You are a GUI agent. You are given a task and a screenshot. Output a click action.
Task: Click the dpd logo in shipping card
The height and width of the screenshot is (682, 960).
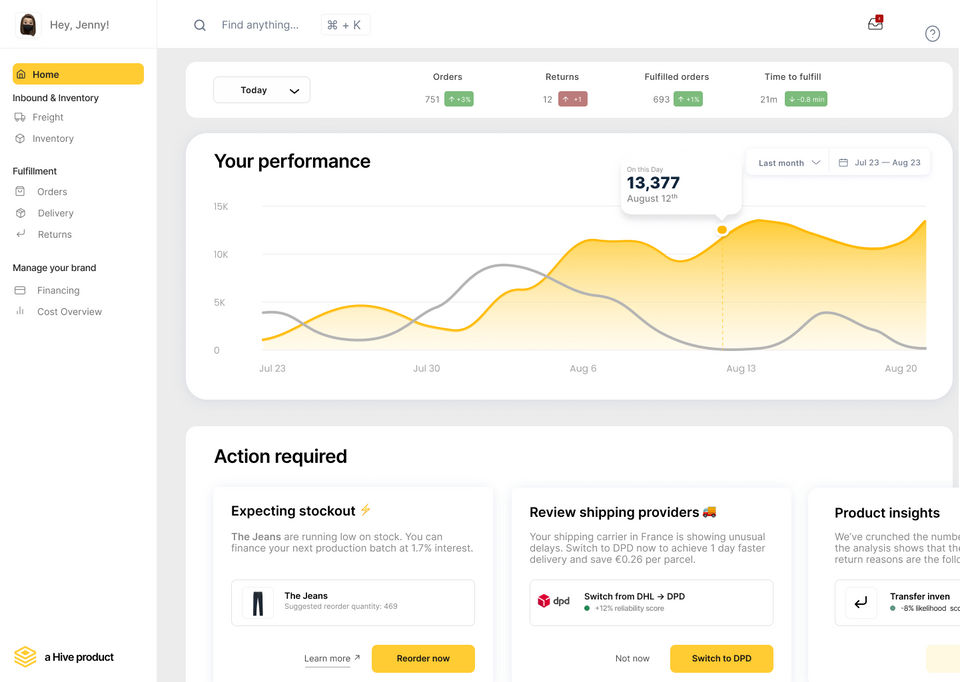553,601
